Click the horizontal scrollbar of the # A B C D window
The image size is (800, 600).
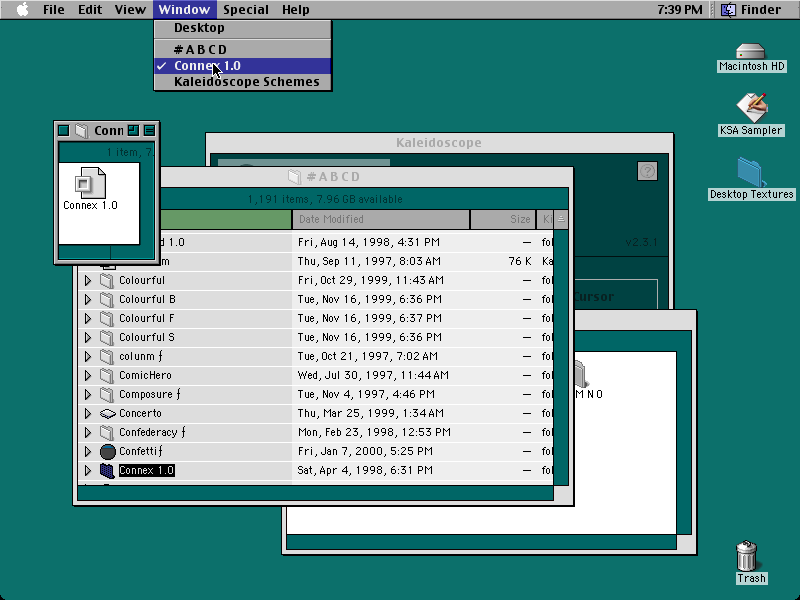click(315, 493)
